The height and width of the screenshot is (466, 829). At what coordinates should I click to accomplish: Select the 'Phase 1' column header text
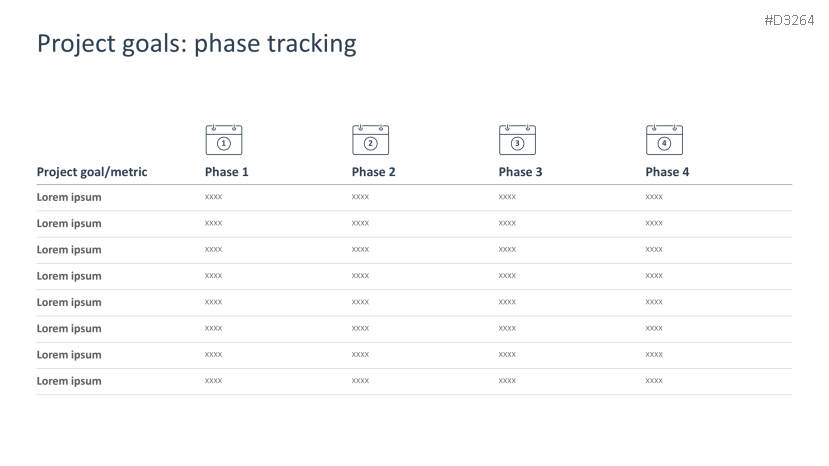pos(227,172)
